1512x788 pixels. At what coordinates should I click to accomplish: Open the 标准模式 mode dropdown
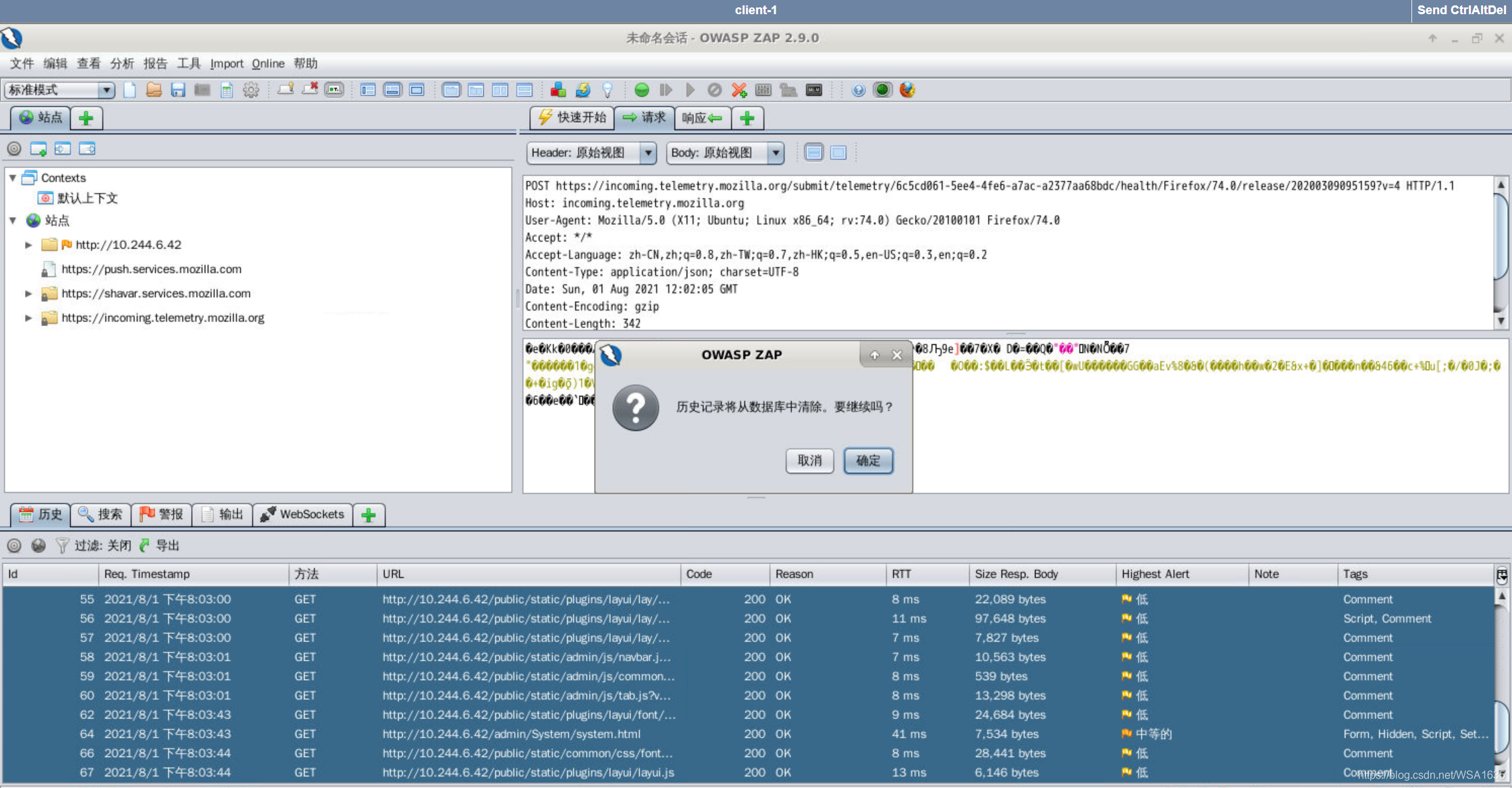(59, 90)
